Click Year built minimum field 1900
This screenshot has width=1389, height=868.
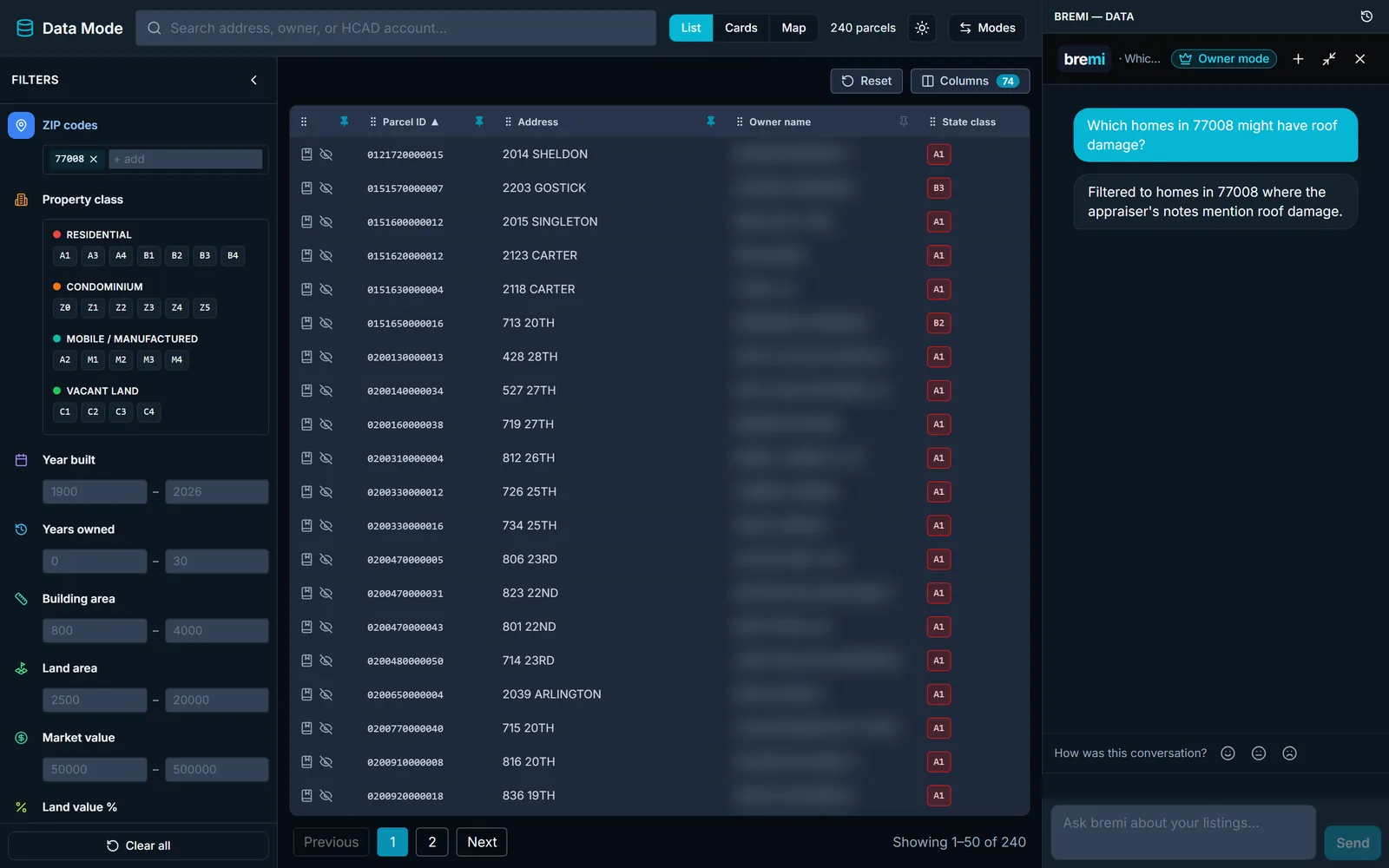coord(95,491)
